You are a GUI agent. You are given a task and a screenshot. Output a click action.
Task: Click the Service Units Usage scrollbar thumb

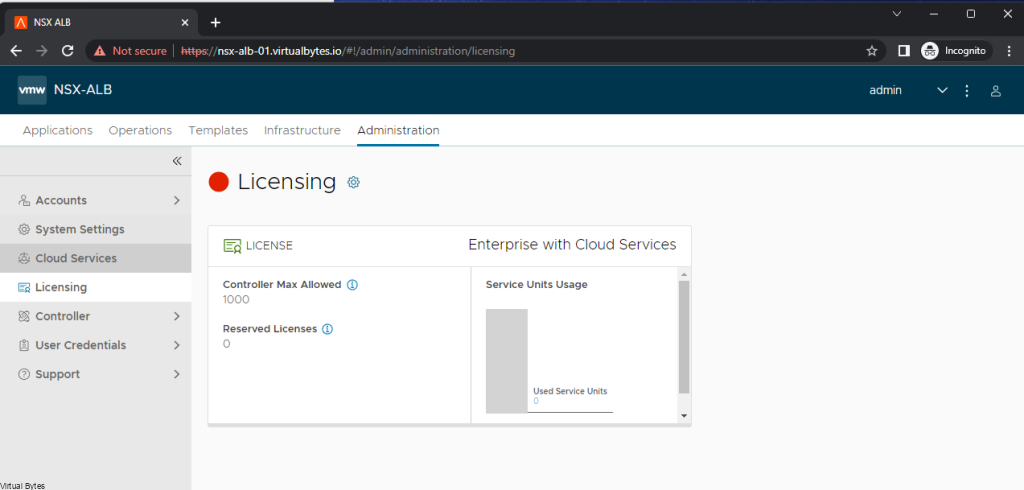[684, 337]
